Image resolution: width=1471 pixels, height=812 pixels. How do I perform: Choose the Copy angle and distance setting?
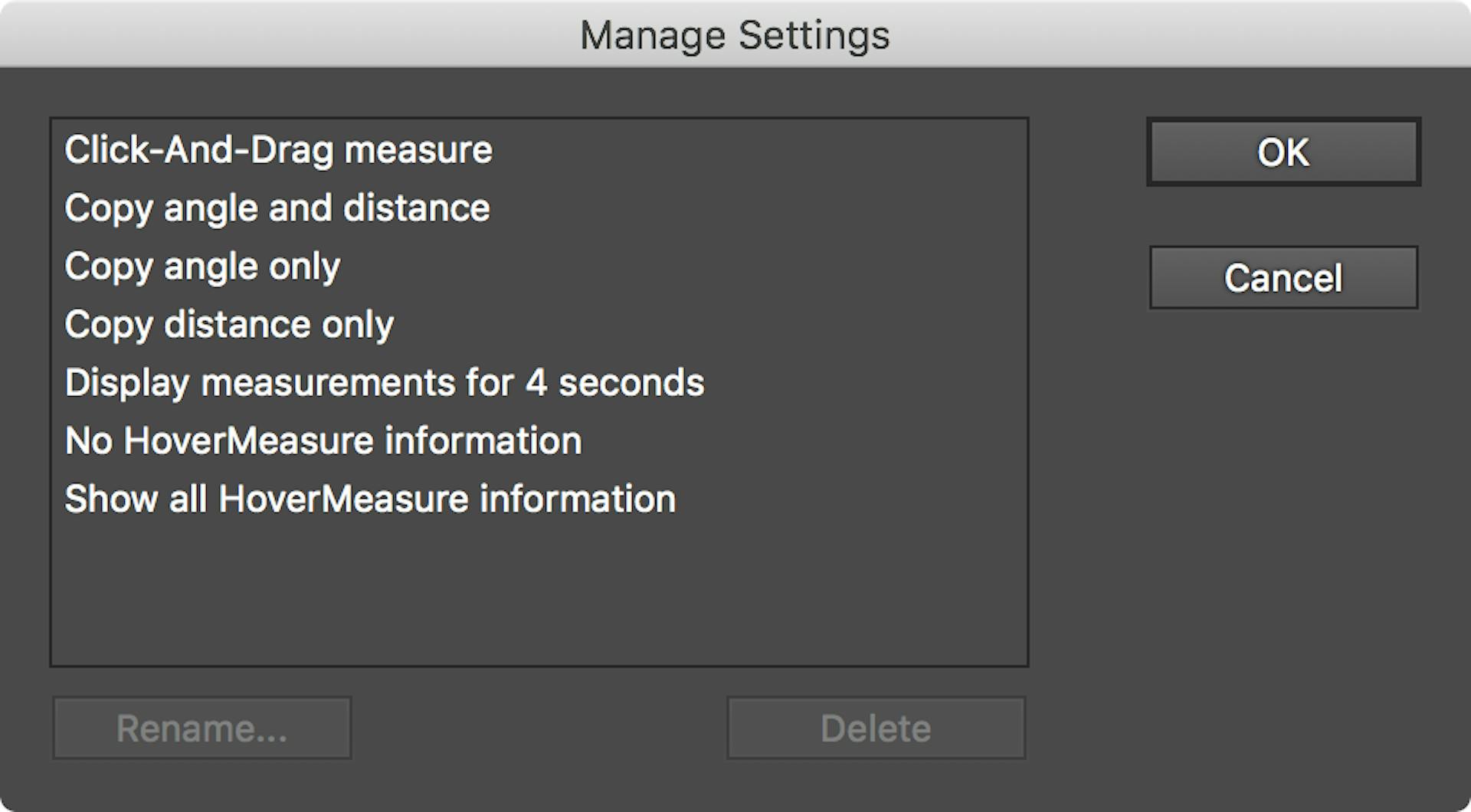277,208
